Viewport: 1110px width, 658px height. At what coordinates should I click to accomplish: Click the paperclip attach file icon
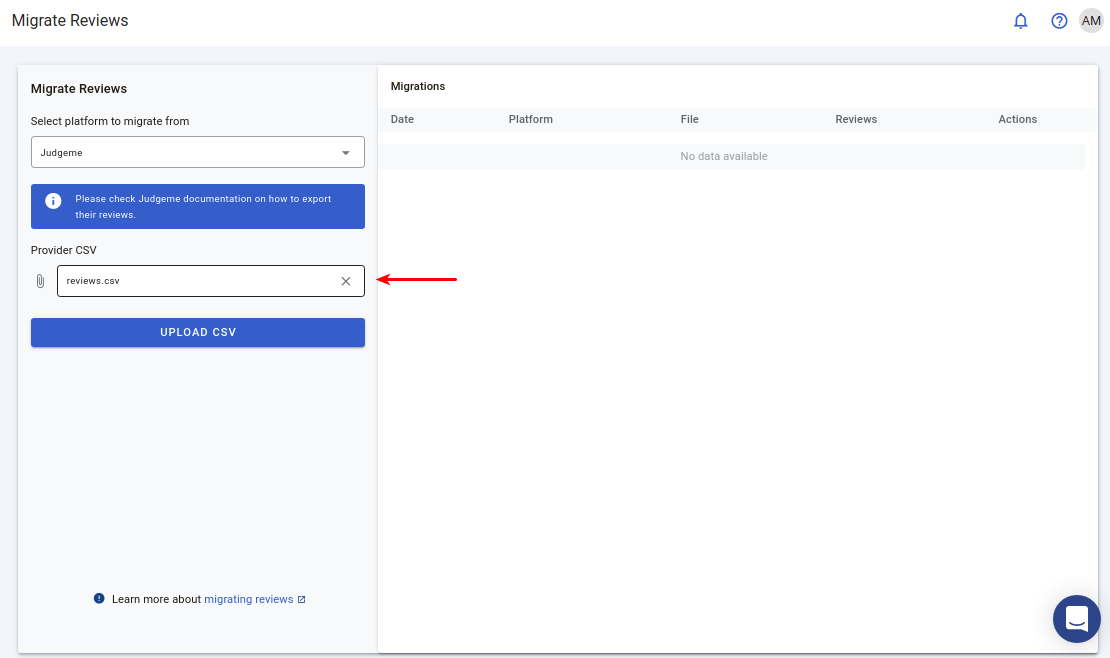pyautogui.click(x=40, y=281)
